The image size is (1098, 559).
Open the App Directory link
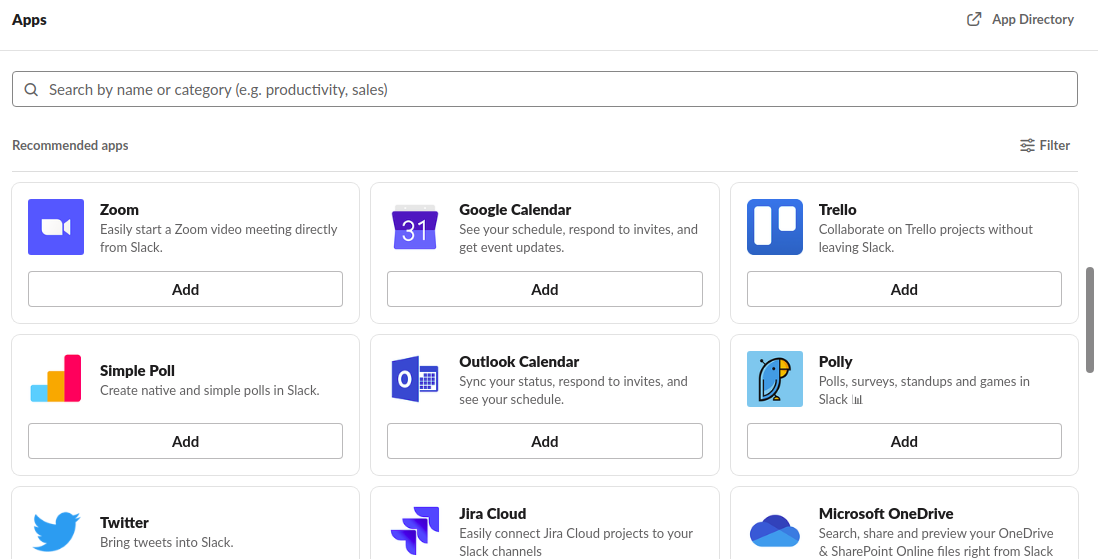click(x=1020, y=20)
